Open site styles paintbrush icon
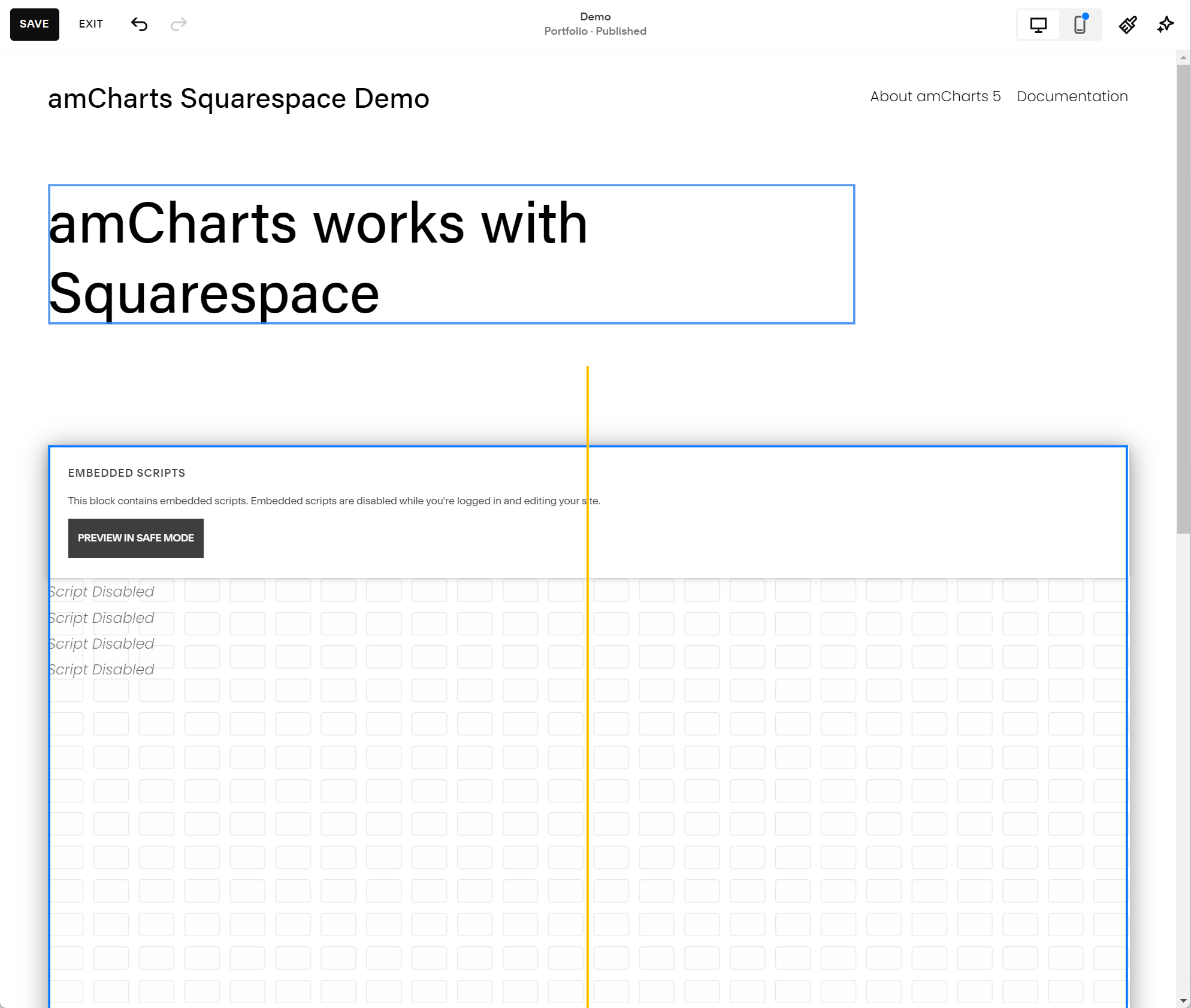The width and height of the screenshot is (1191, 1008). 1127,25
